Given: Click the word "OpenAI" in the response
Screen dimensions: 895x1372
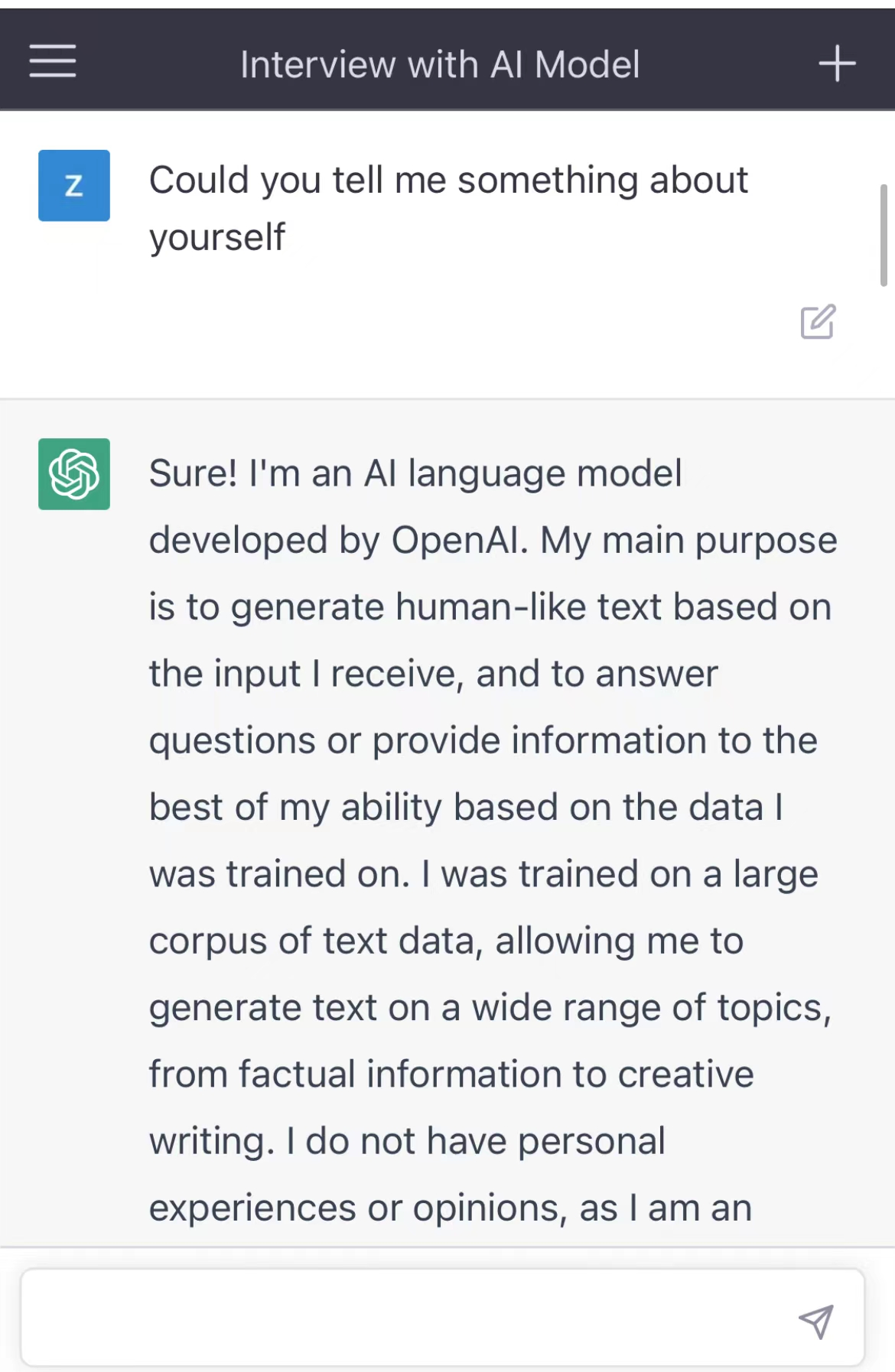Looking at the screenshot, I should 458,541.
